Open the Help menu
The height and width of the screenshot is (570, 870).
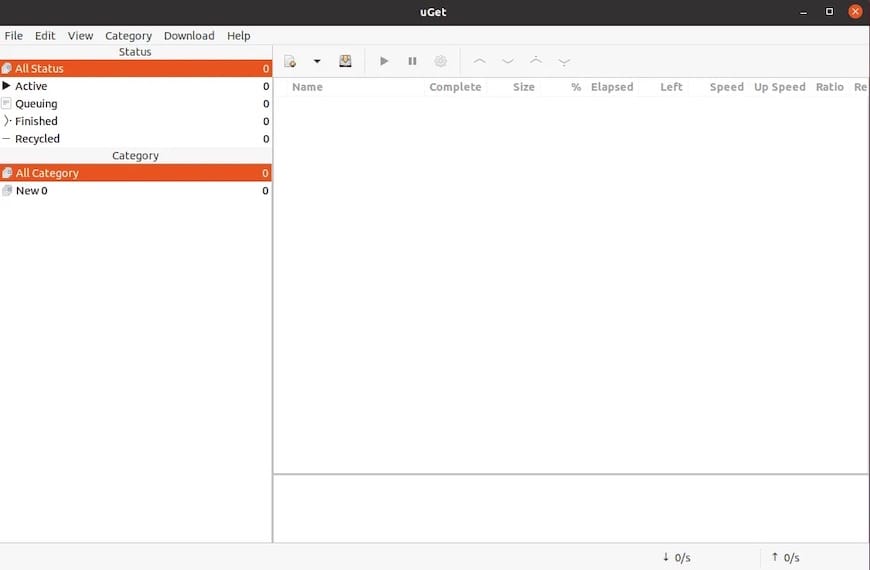tap(239, 36)
